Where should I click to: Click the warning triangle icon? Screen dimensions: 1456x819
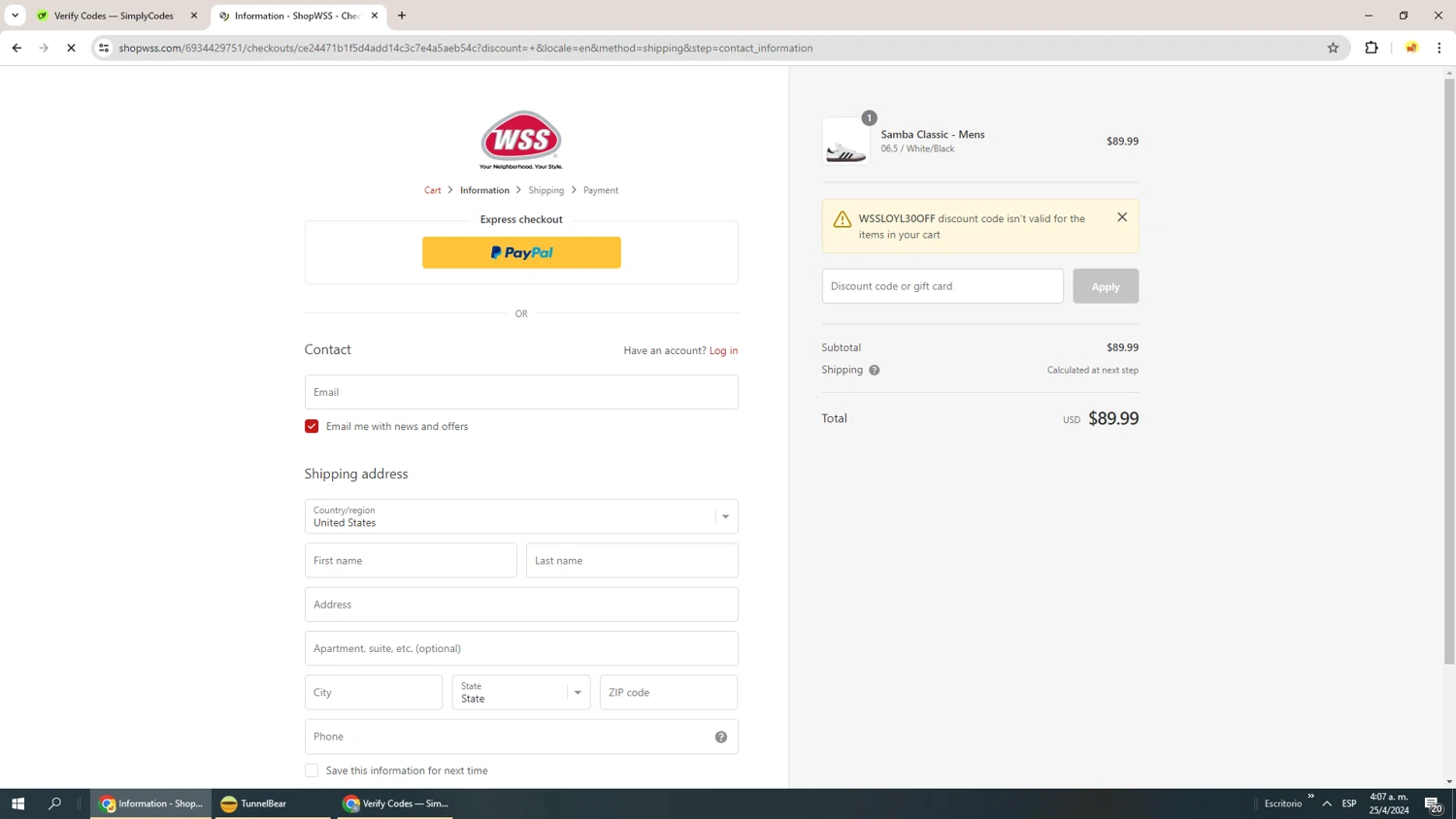tap(843, 219)
